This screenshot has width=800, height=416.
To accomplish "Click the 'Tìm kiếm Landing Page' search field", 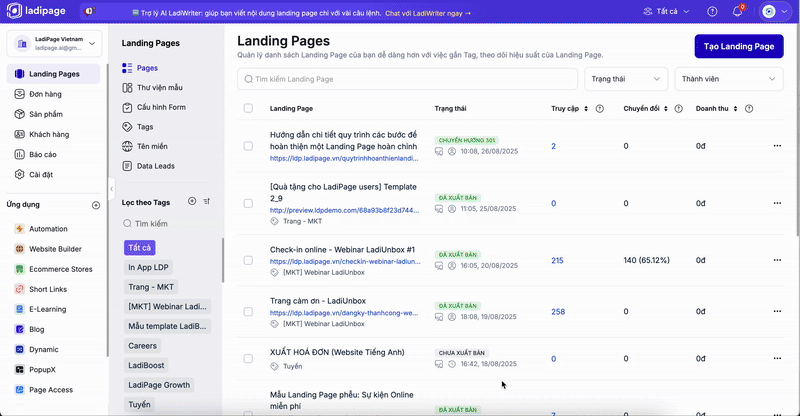I will (407, 79).
